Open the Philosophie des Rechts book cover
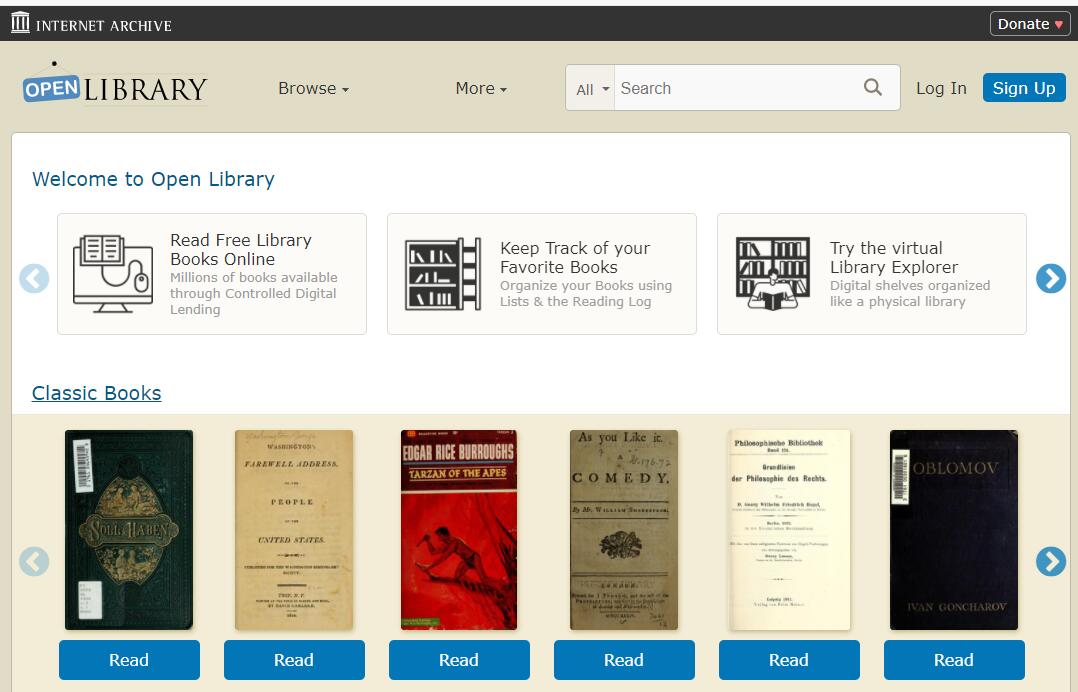This screenshot has height=692, width=1078. pos(789,530)
